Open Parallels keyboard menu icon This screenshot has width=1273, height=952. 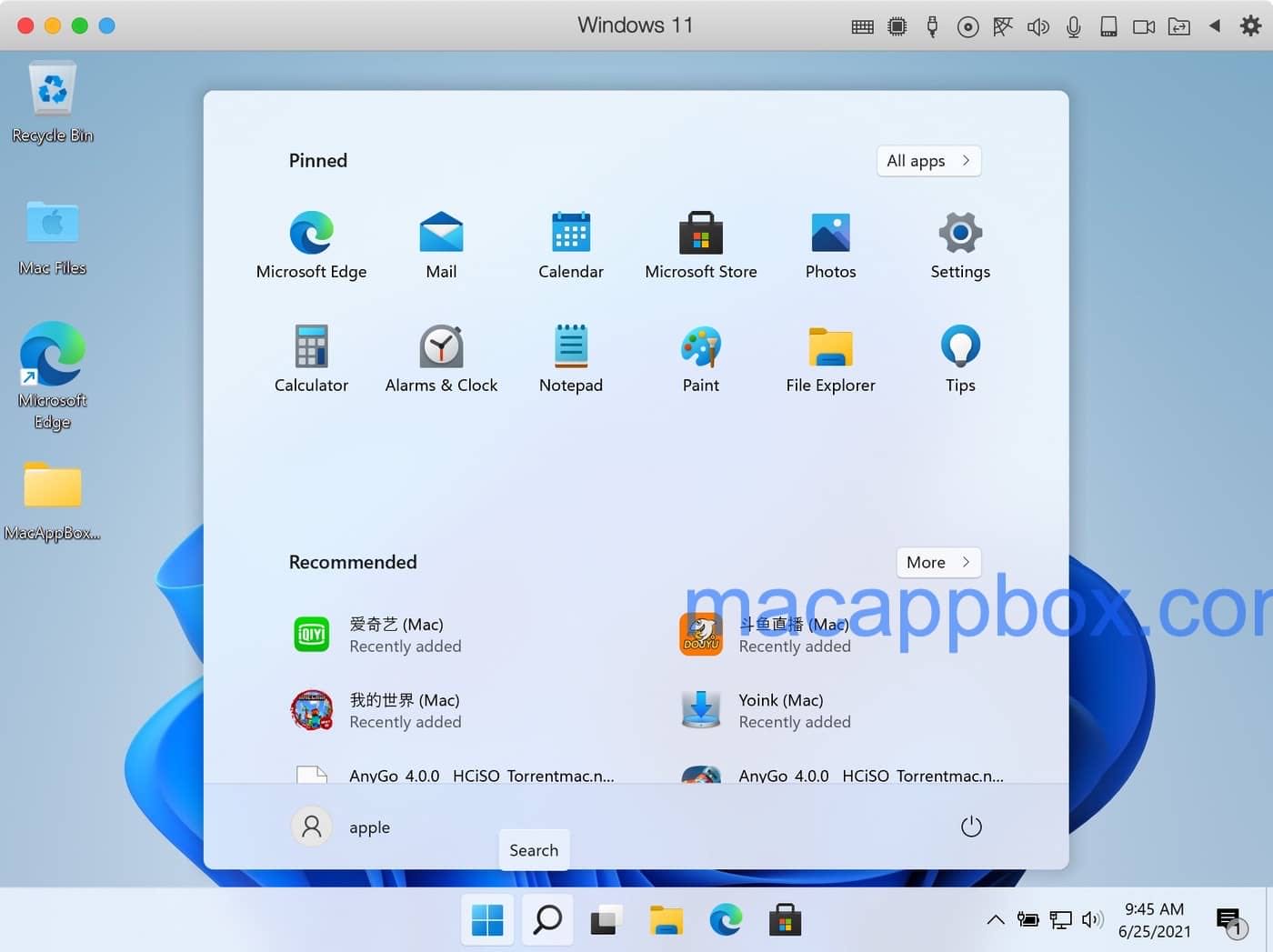tap(863, 26)
